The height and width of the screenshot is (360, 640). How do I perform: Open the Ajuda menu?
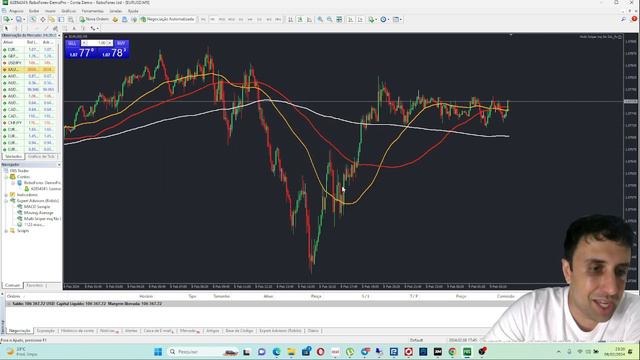(133, 11)
